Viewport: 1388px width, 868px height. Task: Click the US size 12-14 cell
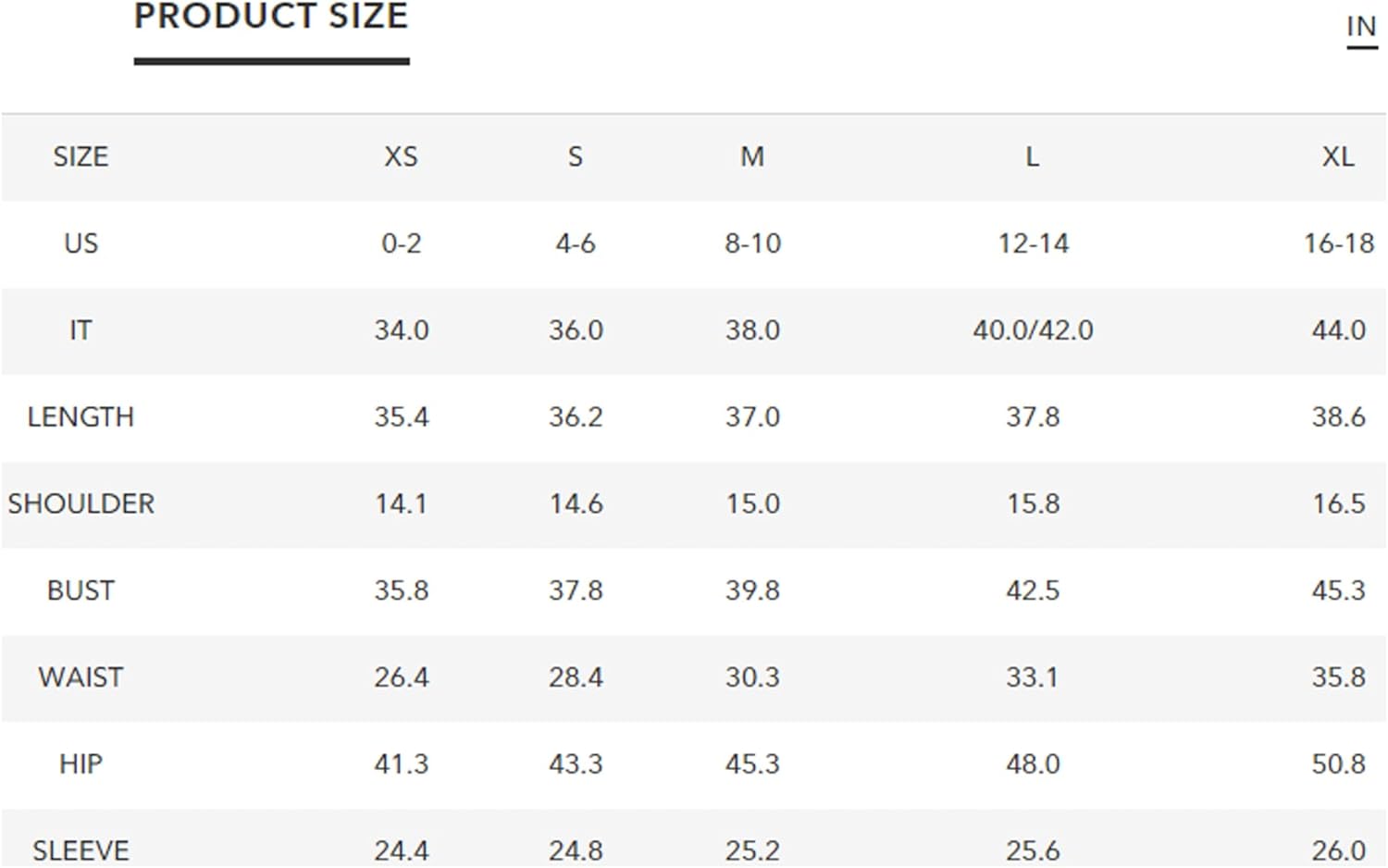coord(1033,243)
